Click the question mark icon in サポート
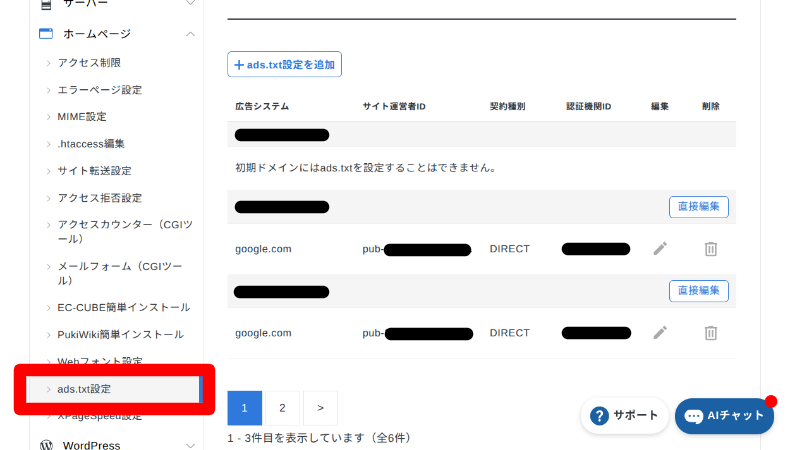The image size is (790, 450). 599,416
